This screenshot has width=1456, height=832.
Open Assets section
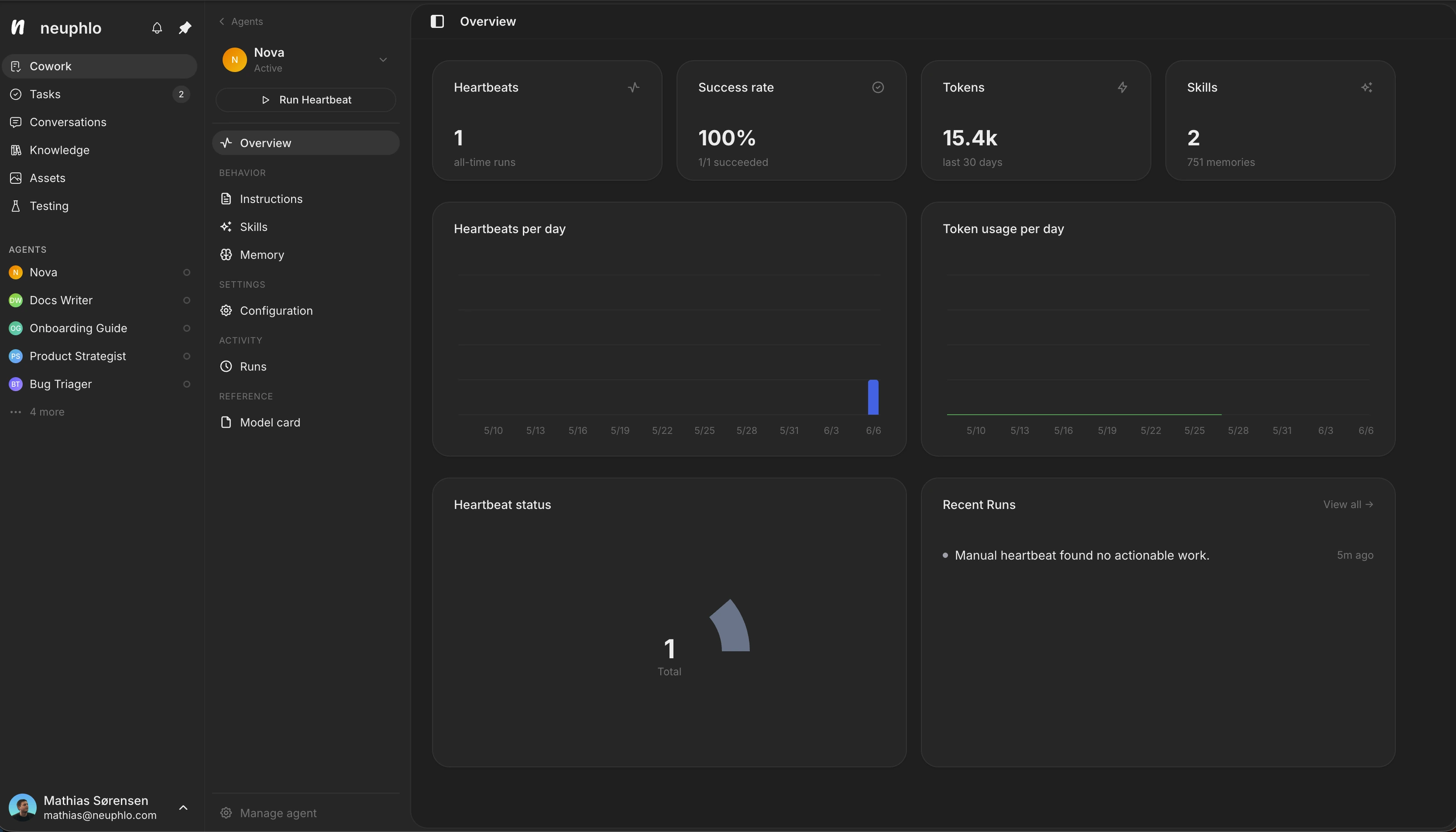click(x=99, y=178)
